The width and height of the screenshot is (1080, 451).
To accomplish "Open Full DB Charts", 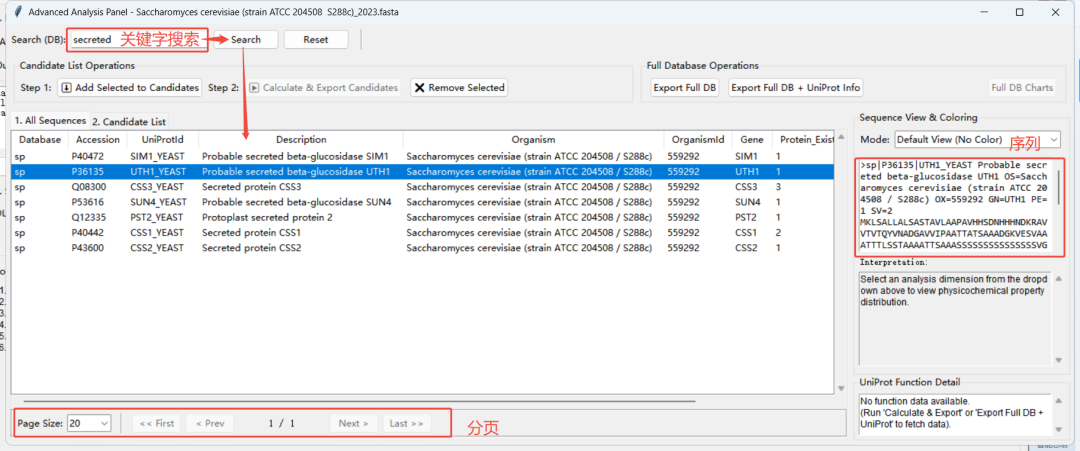I will (x=1022, y=87).
